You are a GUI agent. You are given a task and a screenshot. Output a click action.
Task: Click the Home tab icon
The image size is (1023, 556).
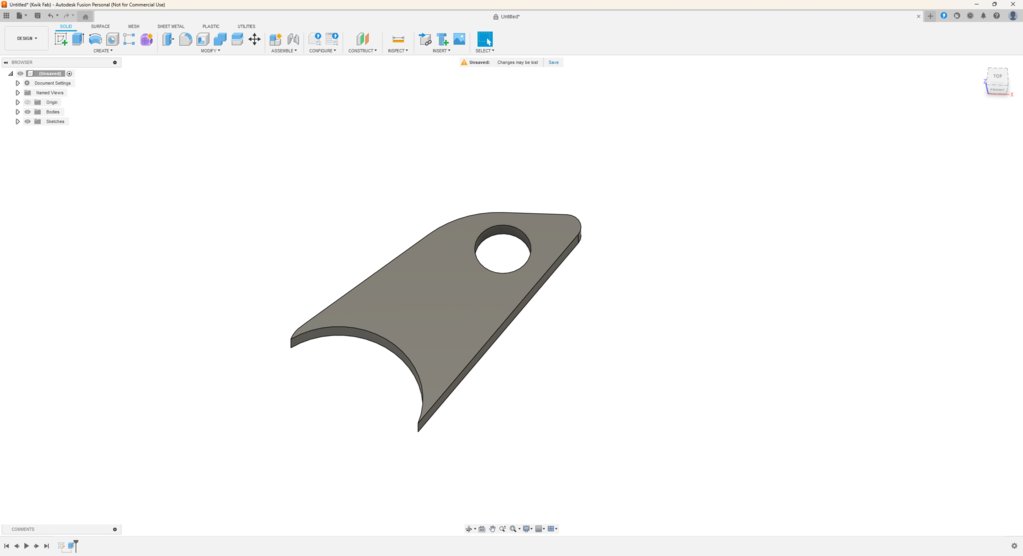[x=85, y=16]
